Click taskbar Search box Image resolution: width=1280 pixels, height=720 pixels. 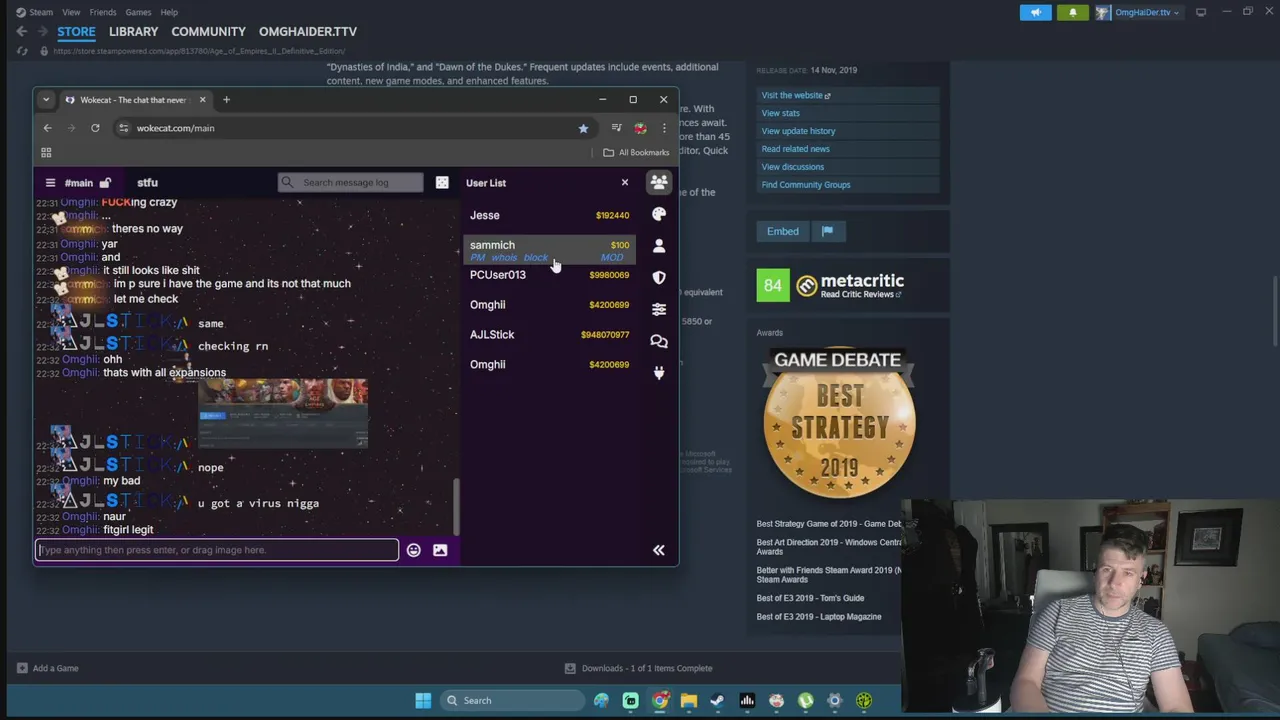513,700
